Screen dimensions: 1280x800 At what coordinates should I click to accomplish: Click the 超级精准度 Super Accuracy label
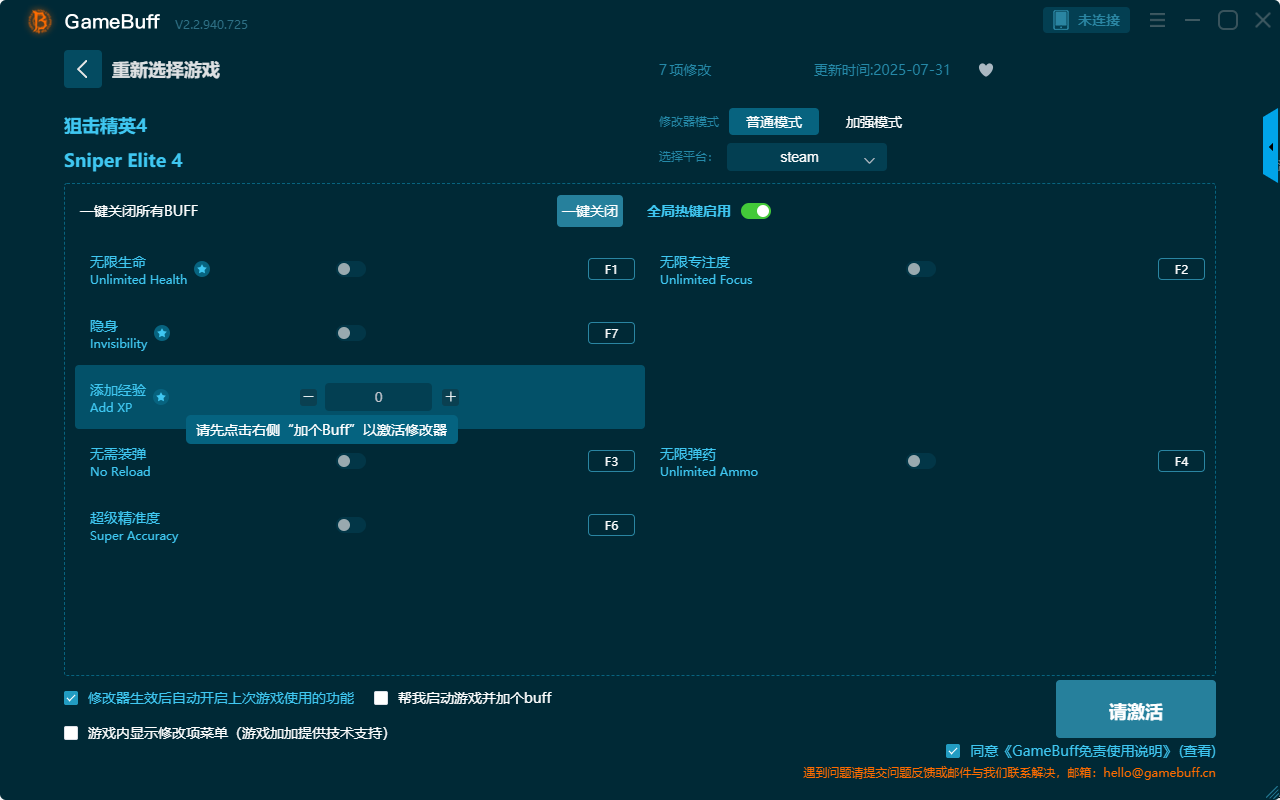(134, 526)
